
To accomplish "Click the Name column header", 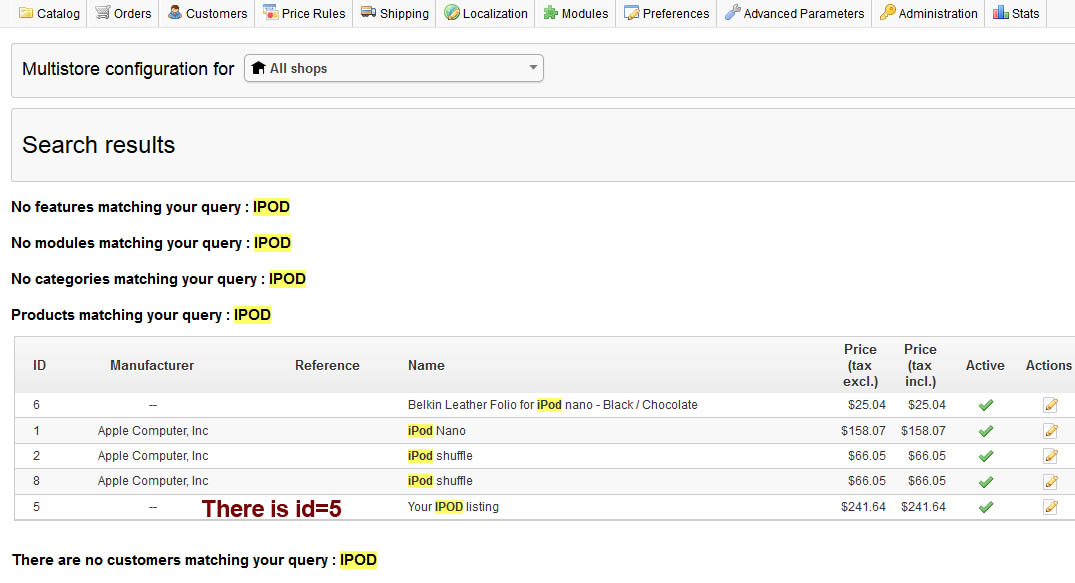I will pyautogui.click(x=426, y=366).
